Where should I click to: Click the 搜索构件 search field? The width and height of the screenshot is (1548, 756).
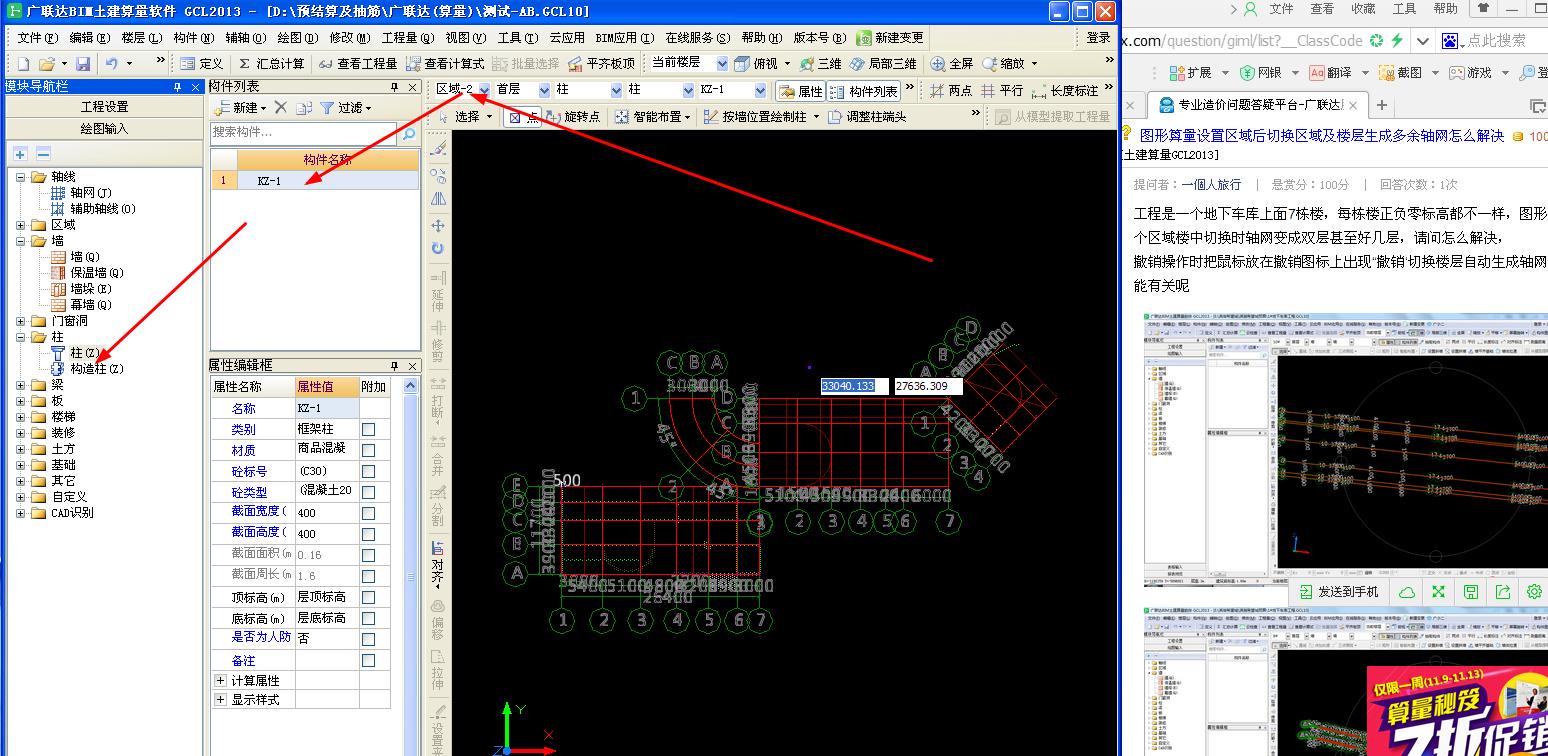[304, 133]
